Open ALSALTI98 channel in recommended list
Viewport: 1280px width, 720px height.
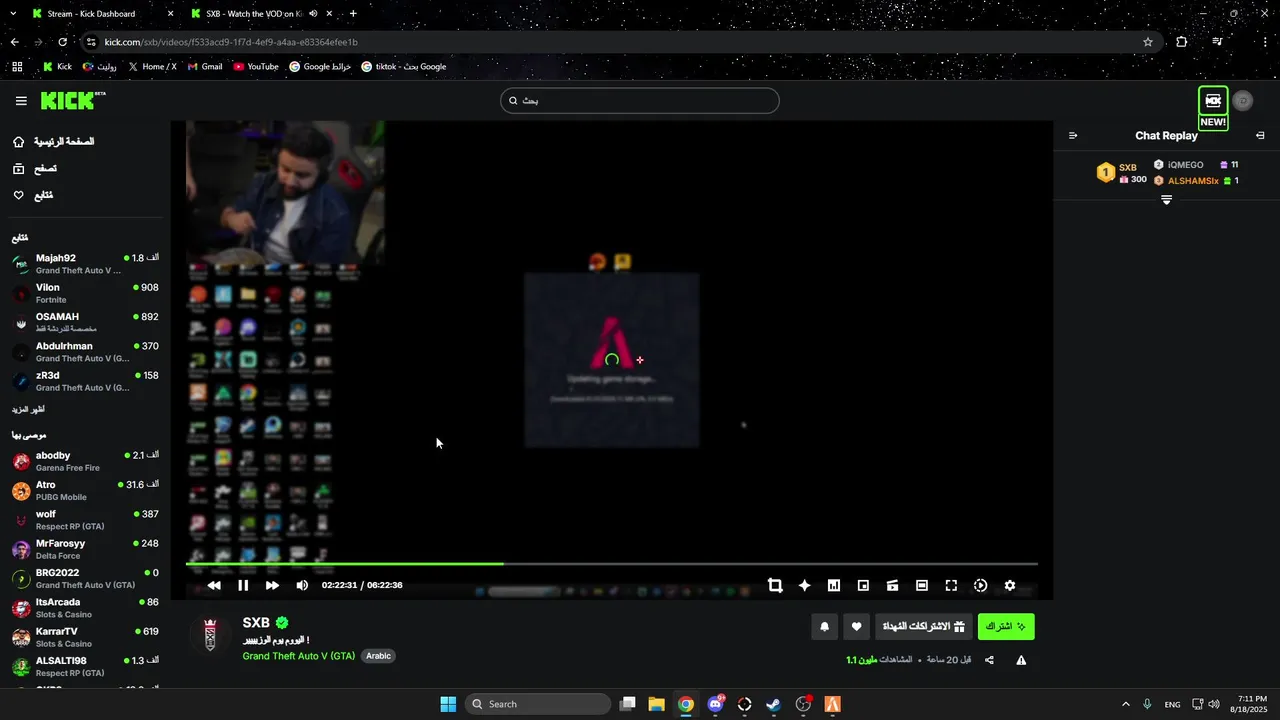(x=86, y=666)
